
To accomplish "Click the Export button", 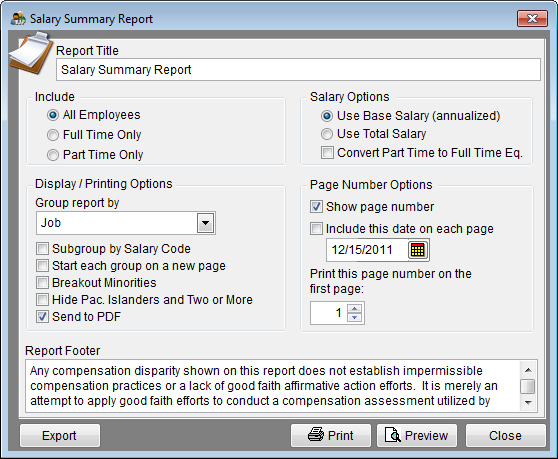I will click(60, 436).
